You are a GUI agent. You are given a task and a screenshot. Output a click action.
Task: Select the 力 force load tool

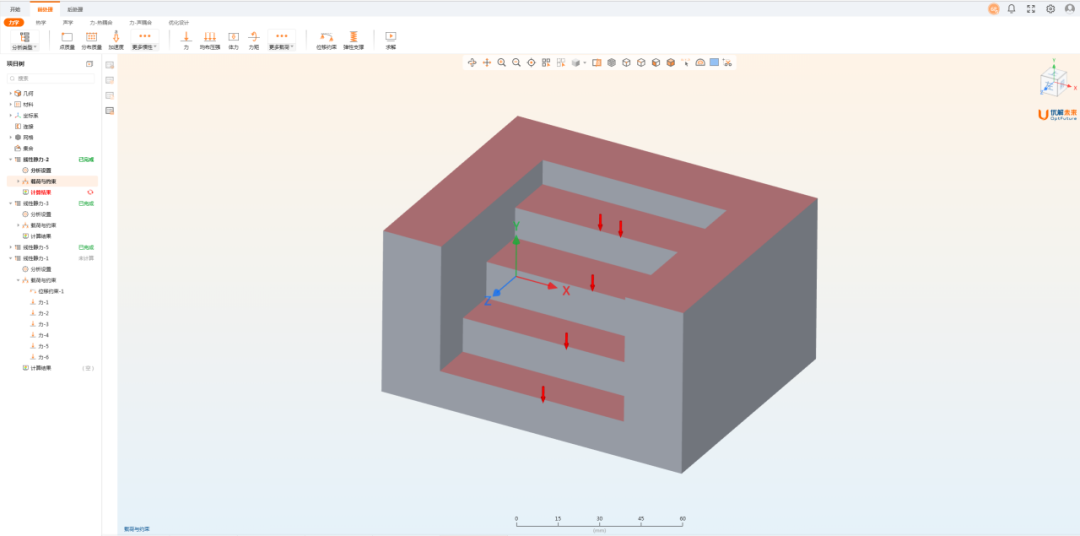click(186, 40)
